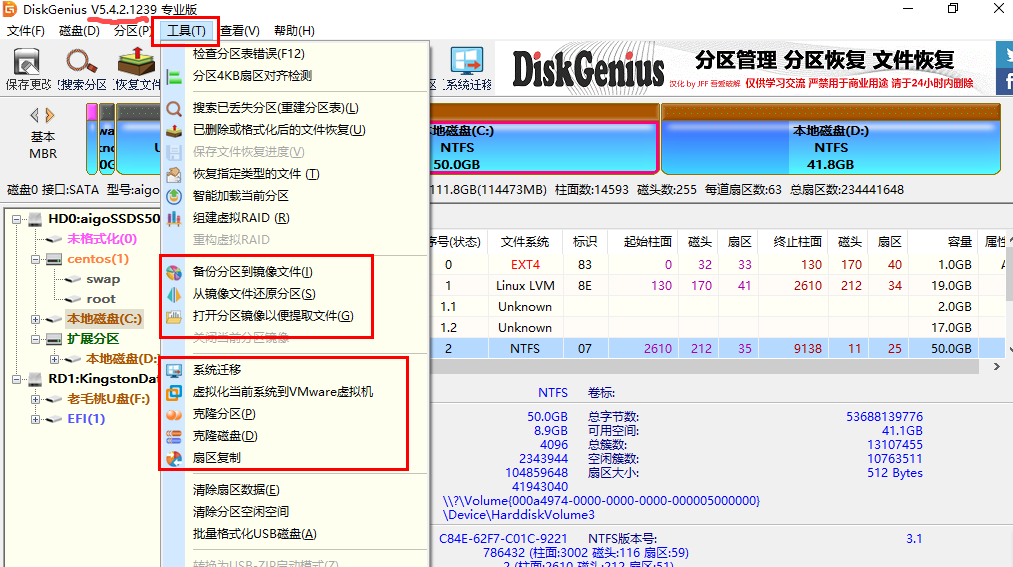Viewport: 1013px width, 567px height.
Task: Open the 帮助(H) menu
Action: [295, 31]
